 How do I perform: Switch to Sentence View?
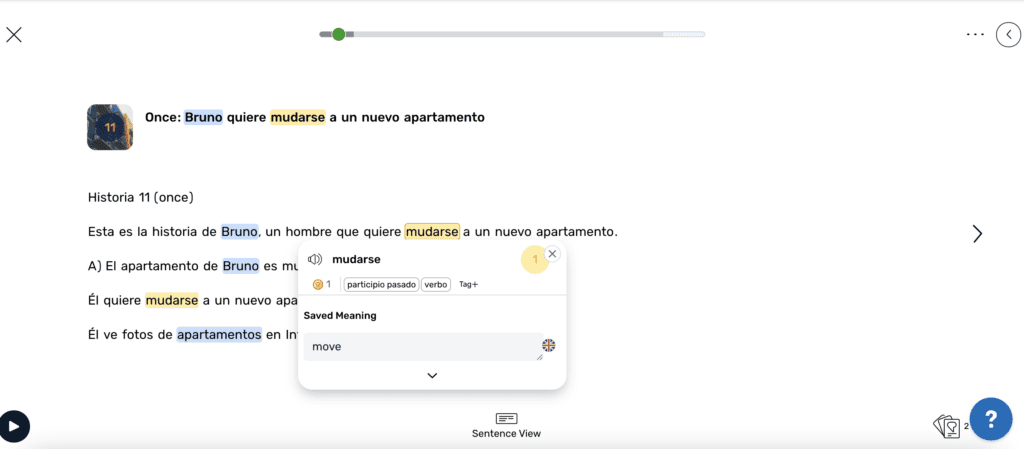(506, 425)
